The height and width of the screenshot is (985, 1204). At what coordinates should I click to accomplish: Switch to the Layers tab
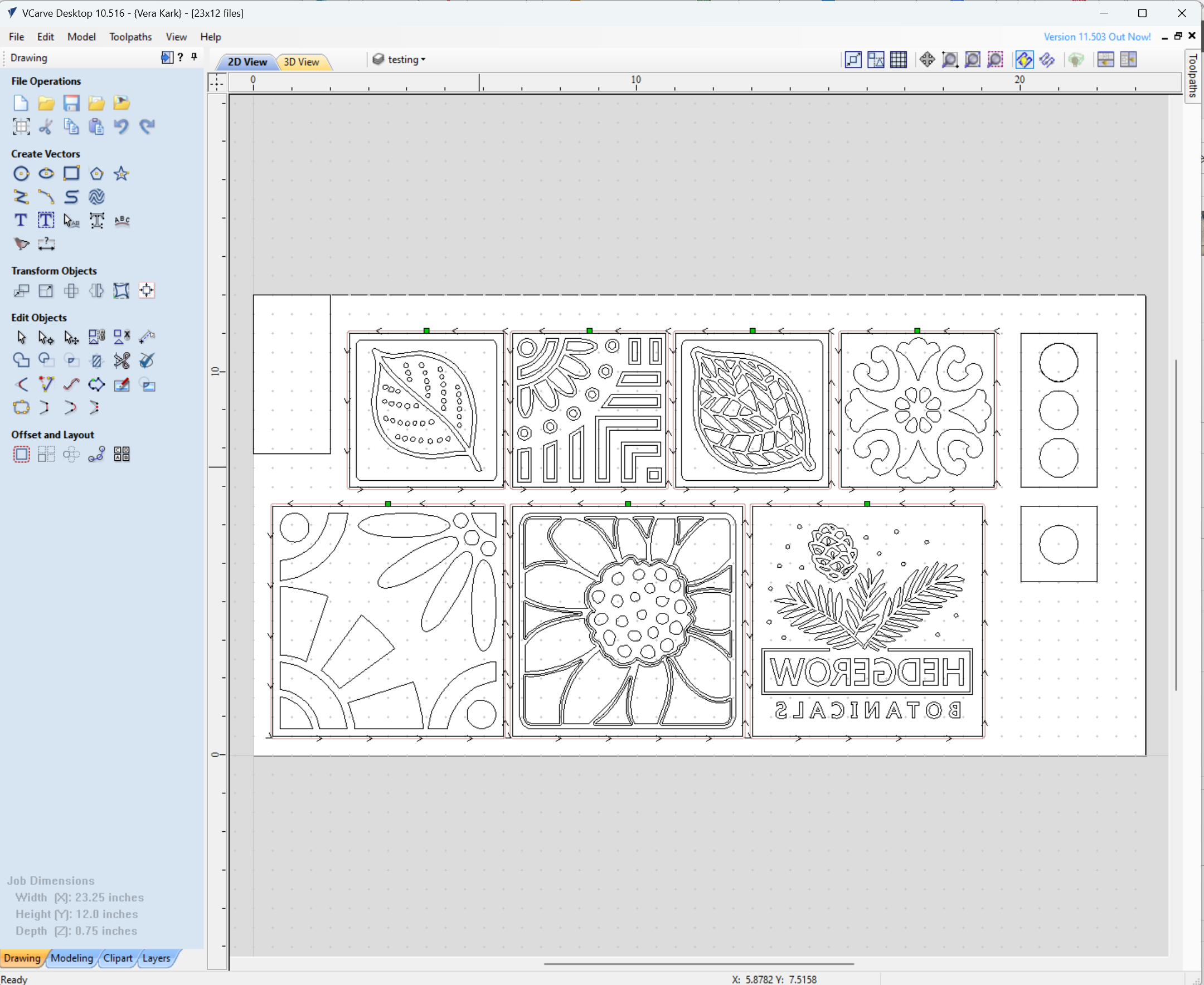coord(156,958)
